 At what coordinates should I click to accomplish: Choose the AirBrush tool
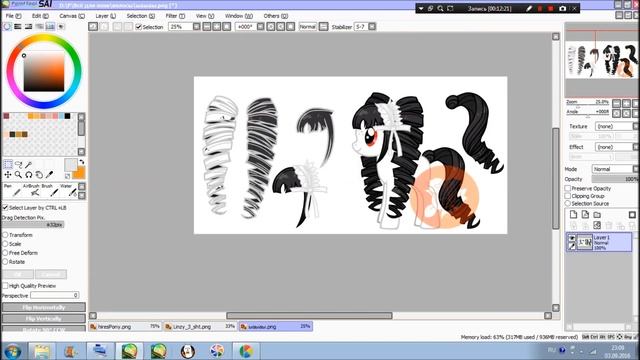[31, 190]
